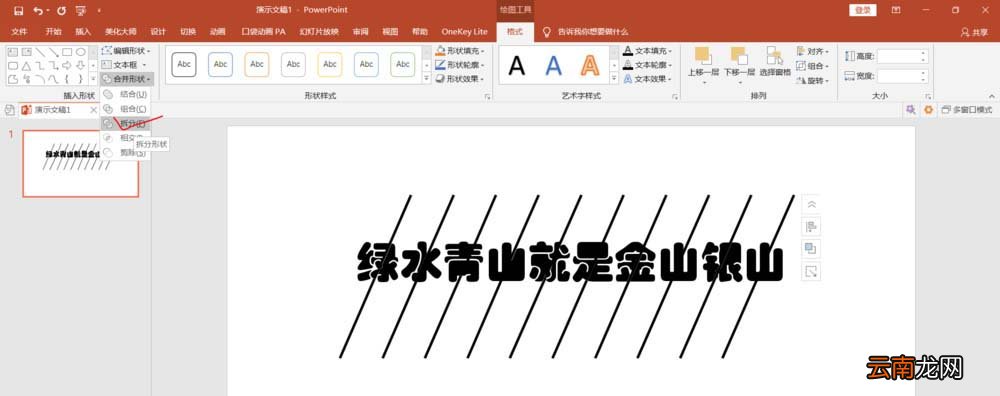Select the down arrow shape
The width and height of the screenshot is (1000, 396).
pos(80,66)
